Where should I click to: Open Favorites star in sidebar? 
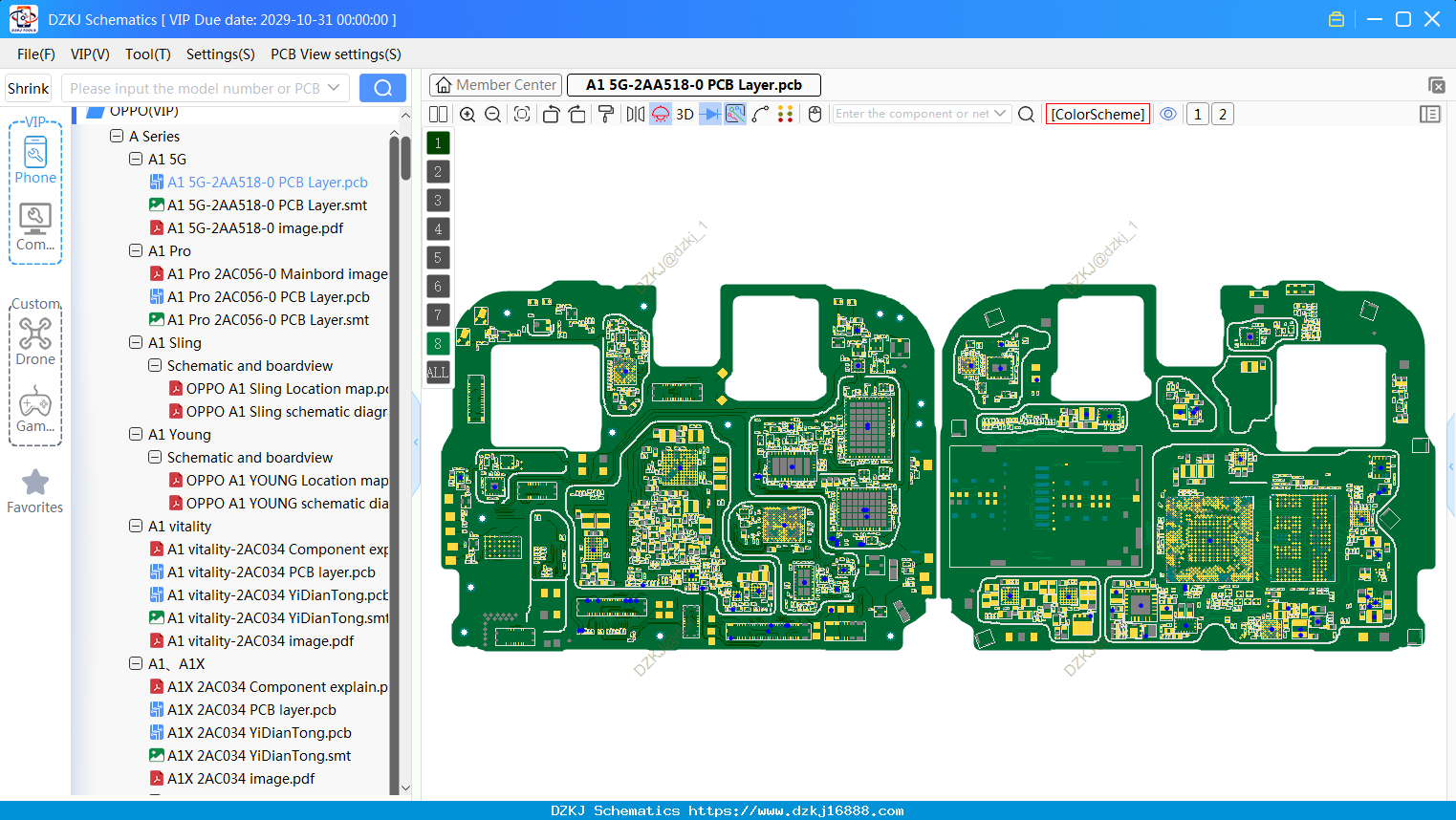[35, 491]
